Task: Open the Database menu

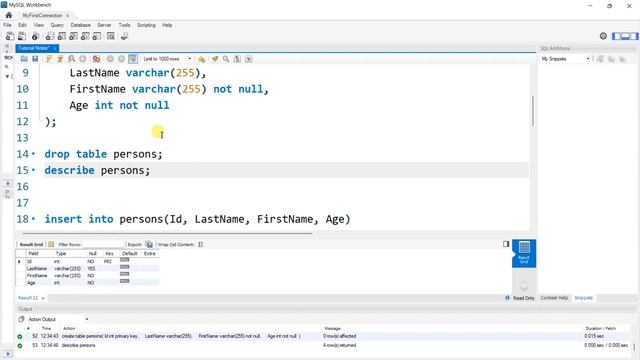Action: (80, 25)
